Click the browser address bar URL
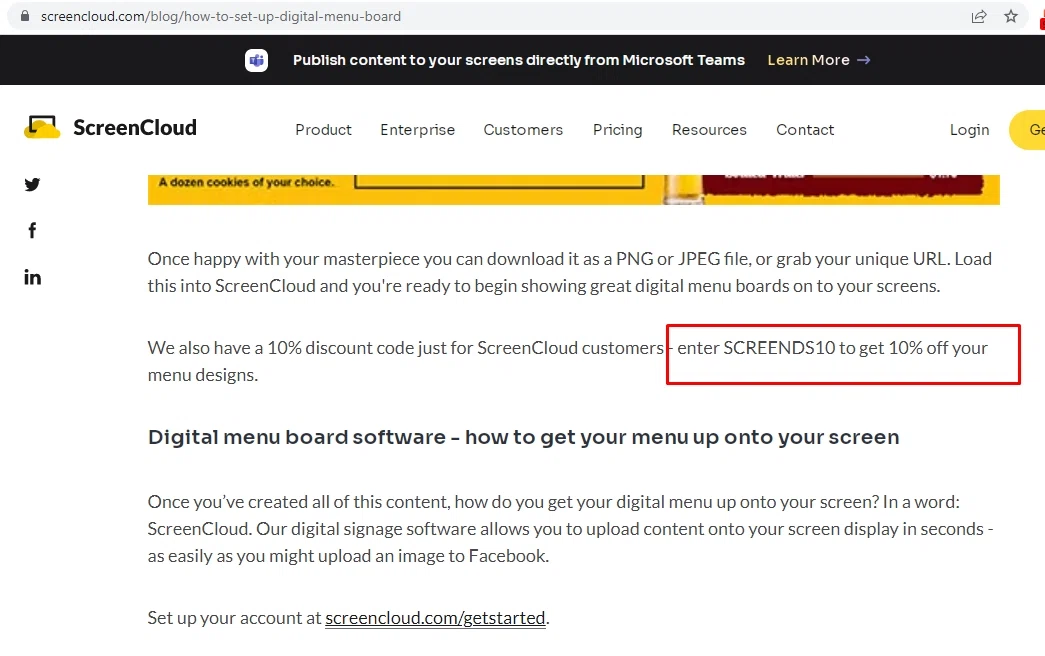This screenshot has height=656, width=1045. 221,16
